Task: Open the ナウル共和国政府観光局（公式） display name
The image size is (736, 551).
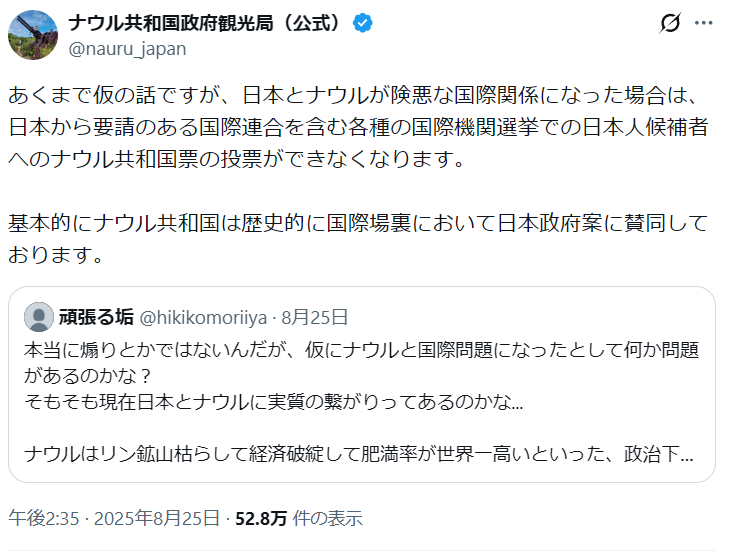Action: point(203,23)
